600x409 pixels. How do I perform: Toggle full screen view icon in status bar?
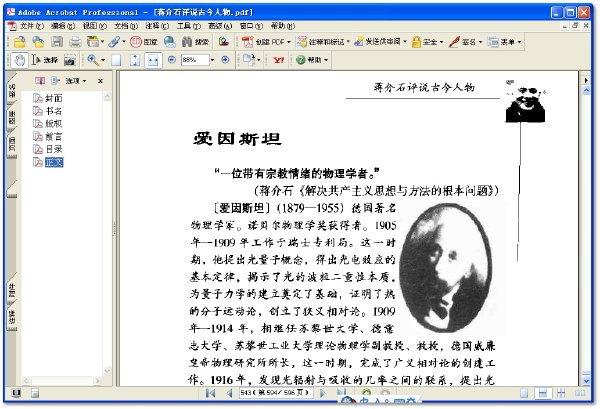coord(16,393)
